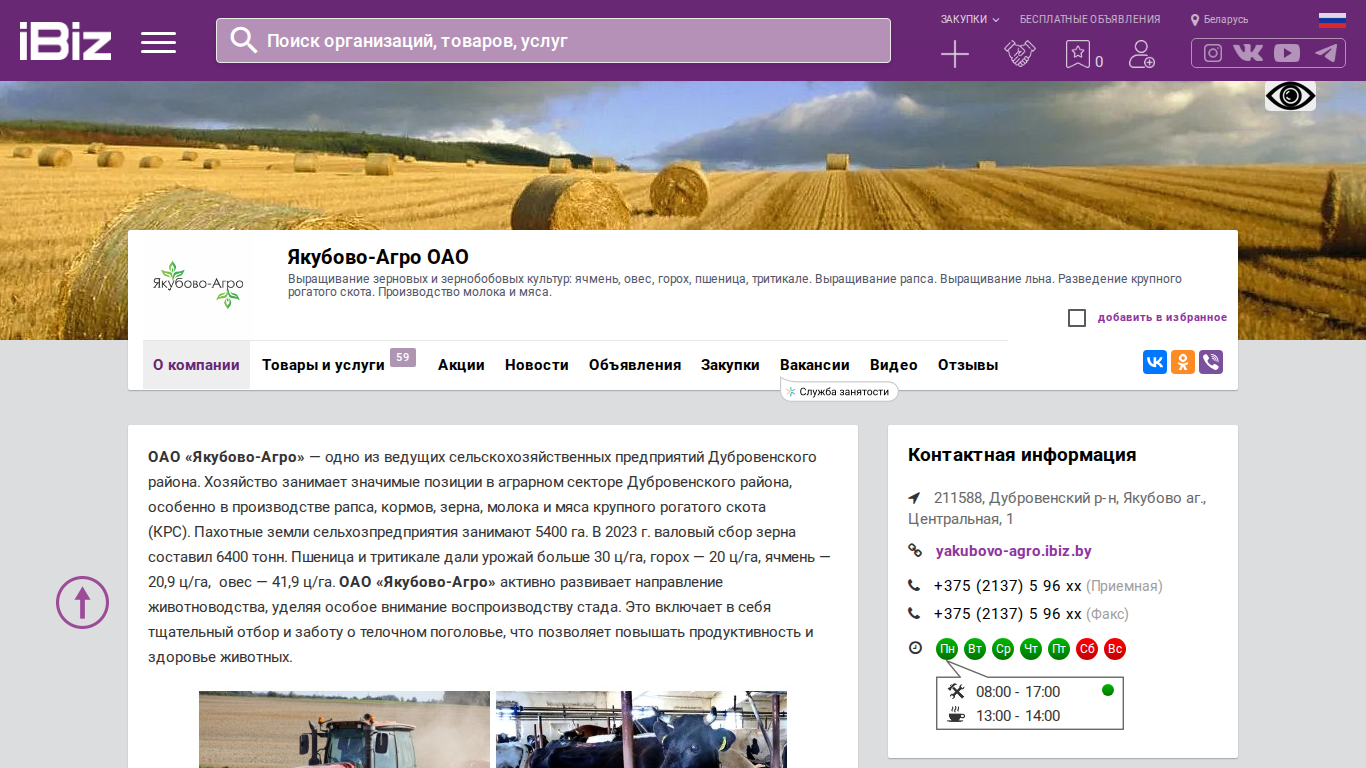The width and height of the screenshot is (1366, 768).
Task: Open yakubovo-agro.ibiz.by website link
Action: coord(1014,551)
